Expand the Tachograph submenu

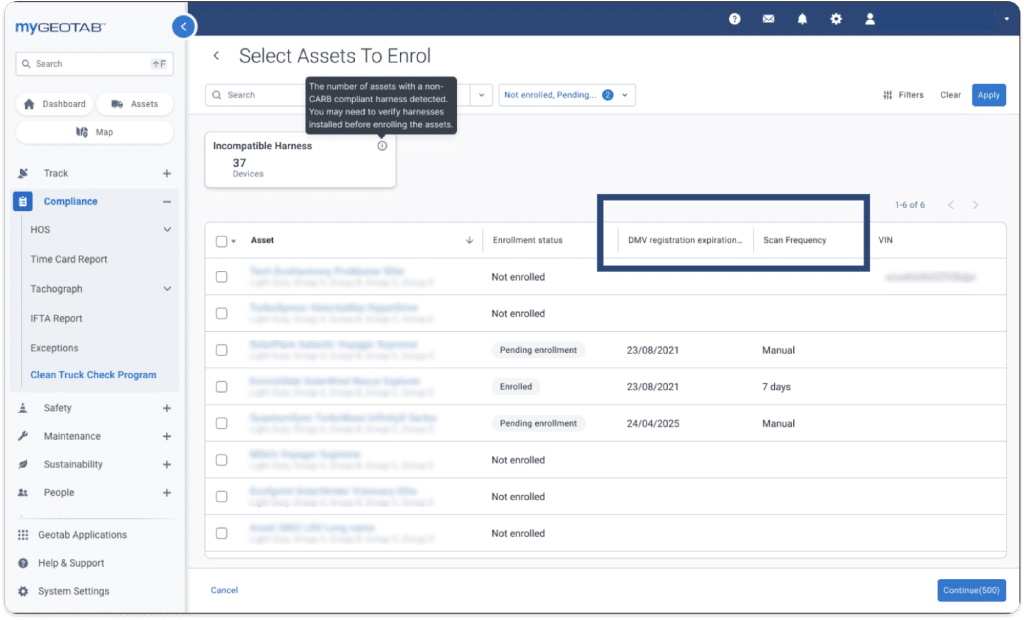pyautogui.click(x=167, y=289)
